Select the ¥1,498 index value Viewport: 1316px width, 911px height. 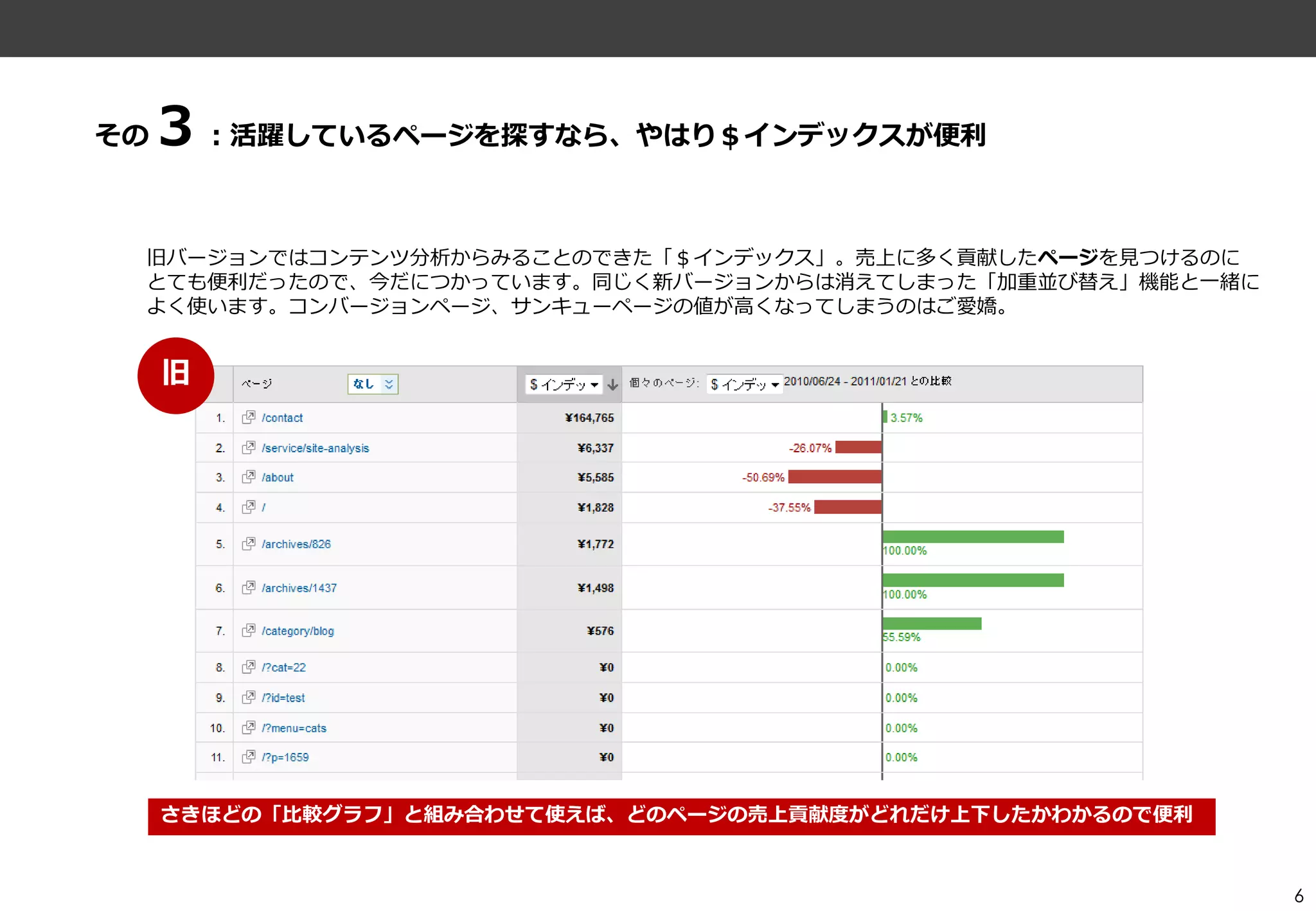click(x=596, y=588)
